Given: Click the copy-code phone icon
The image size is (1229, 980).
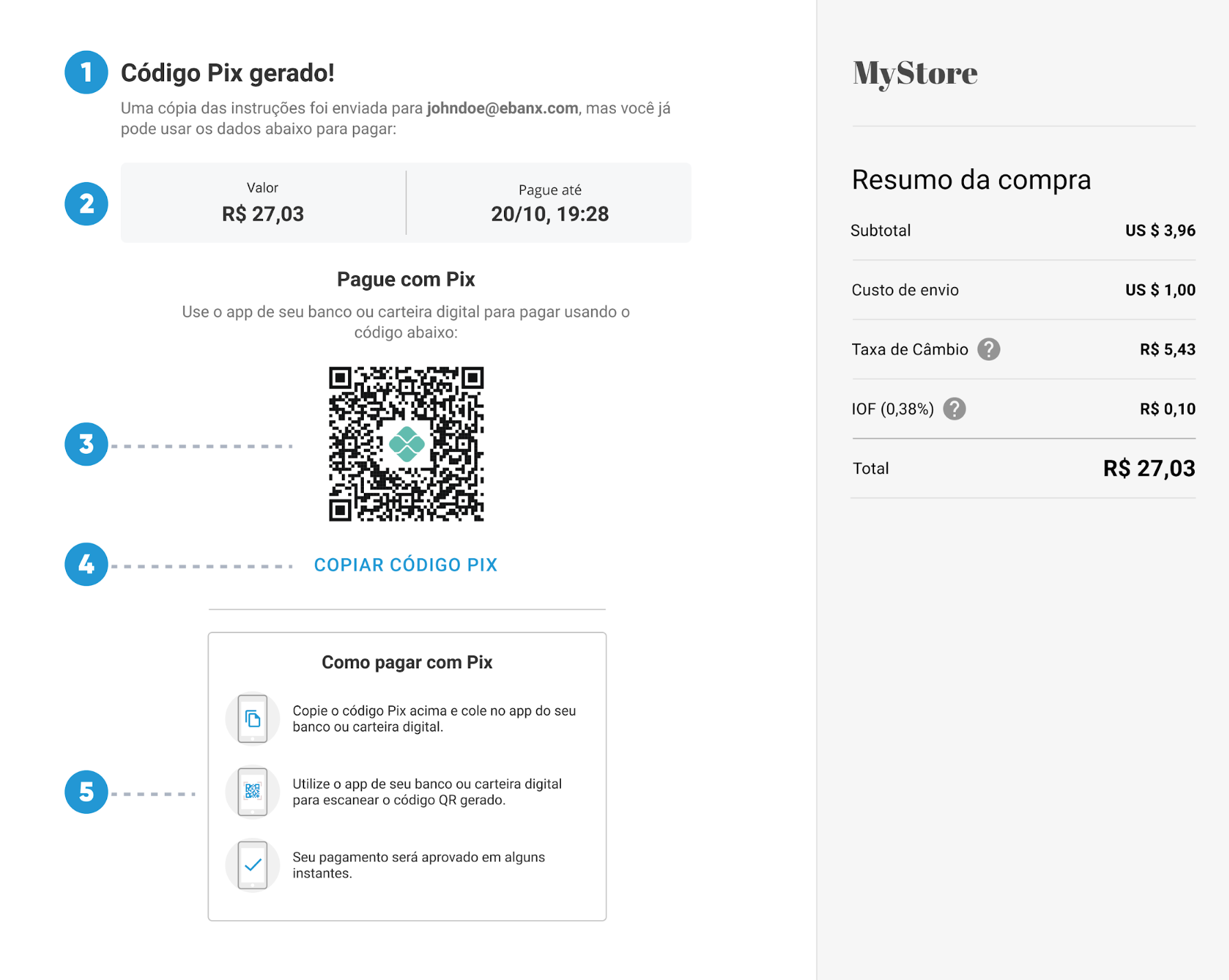Looking at the screenshot, I should (x=253, y=718).
